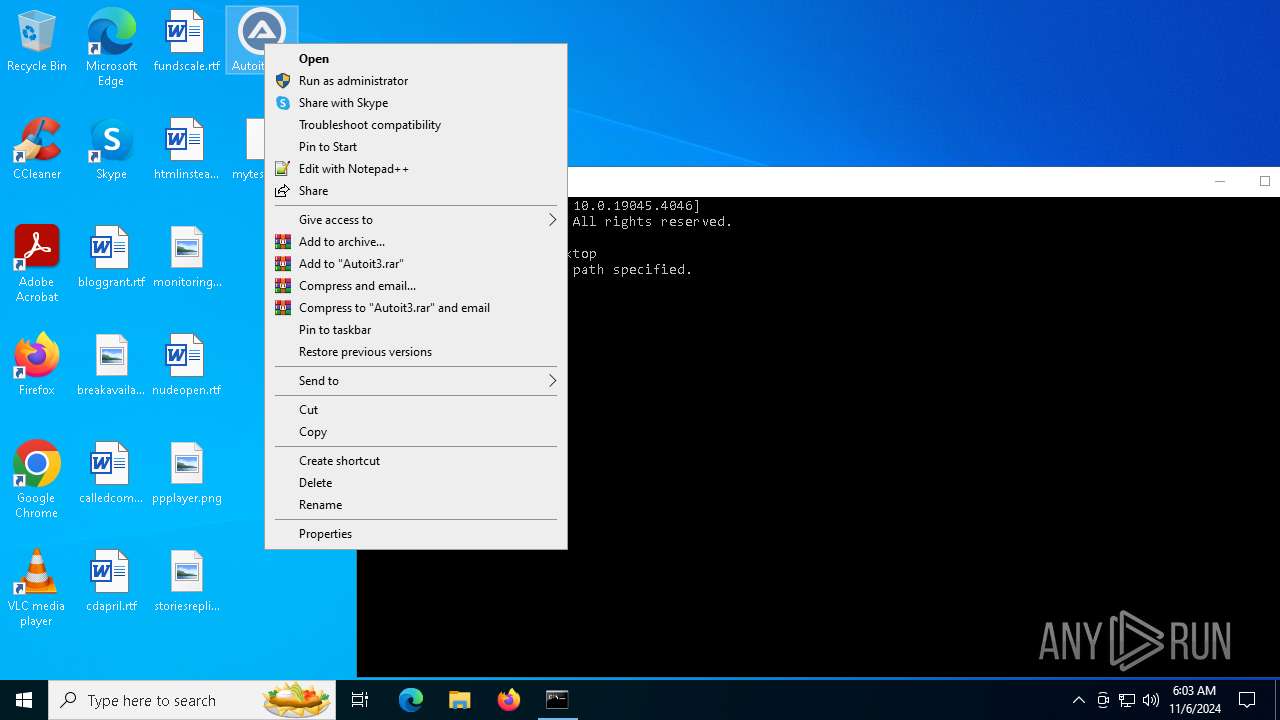Open File Explorer from the taskbar
This screenshot has height=720, width=1280.
pos(460,700)
